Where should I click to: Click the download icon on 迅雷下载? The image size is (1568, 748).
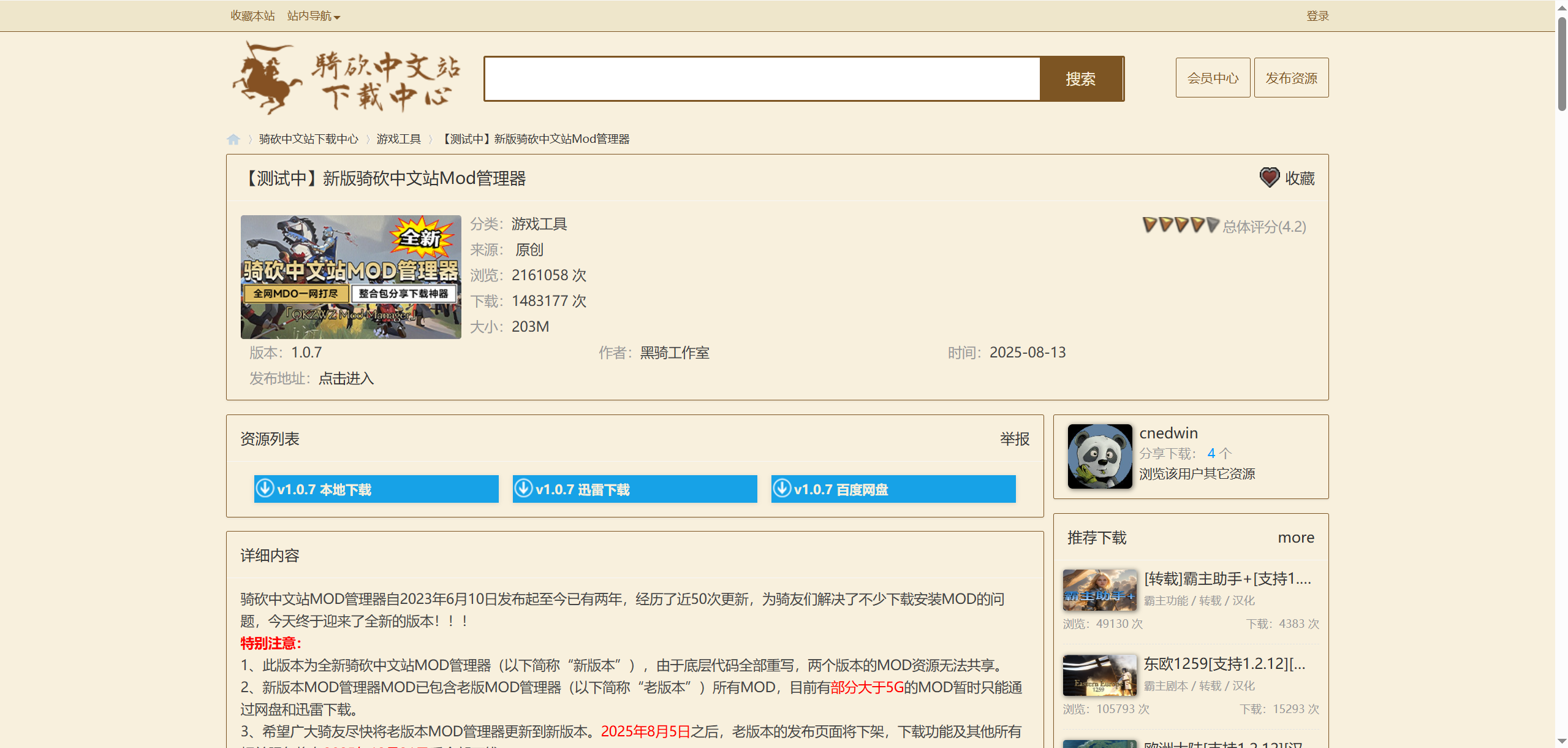523,489
